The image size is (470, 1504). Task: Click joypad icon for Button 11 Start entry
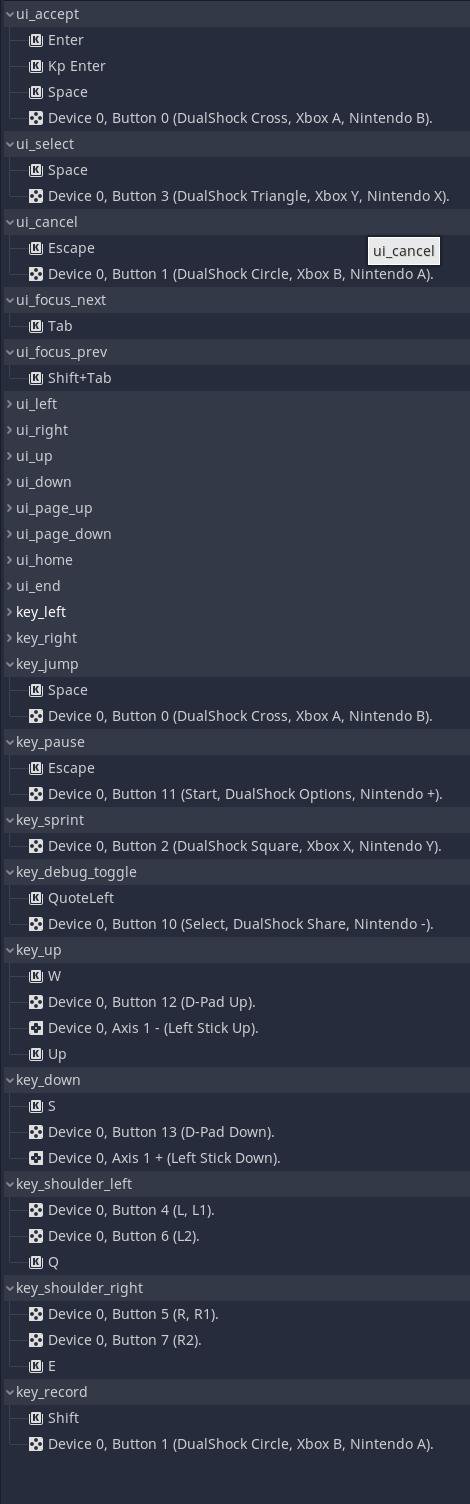click(x=36, y=794)
